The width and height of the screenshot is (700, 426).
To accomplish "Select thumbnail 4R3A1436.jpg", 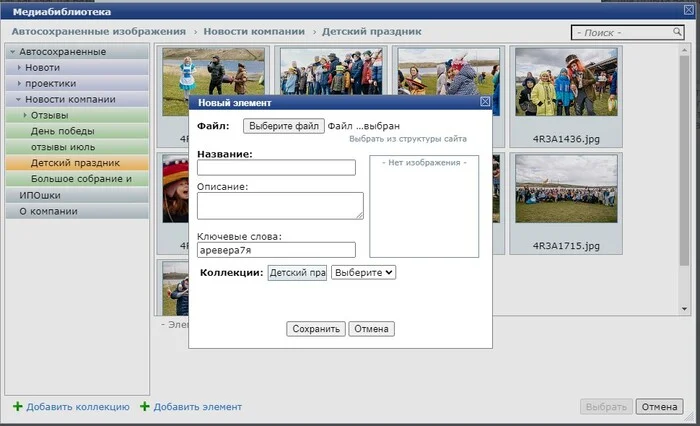I will pos(566,96).
